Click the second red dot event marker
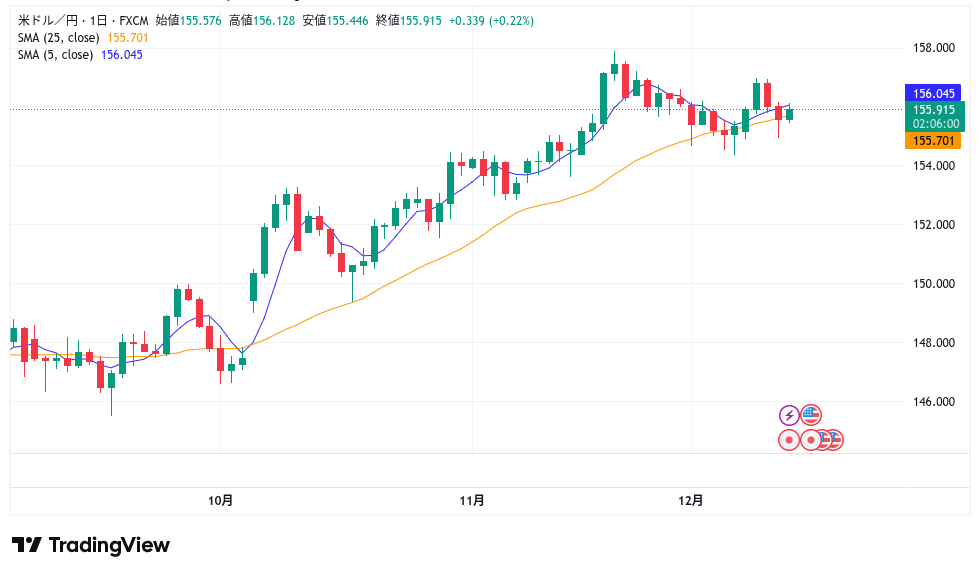The height and width of the screenshot is (575, 980). pyautogui.click(x=810, y=439)
